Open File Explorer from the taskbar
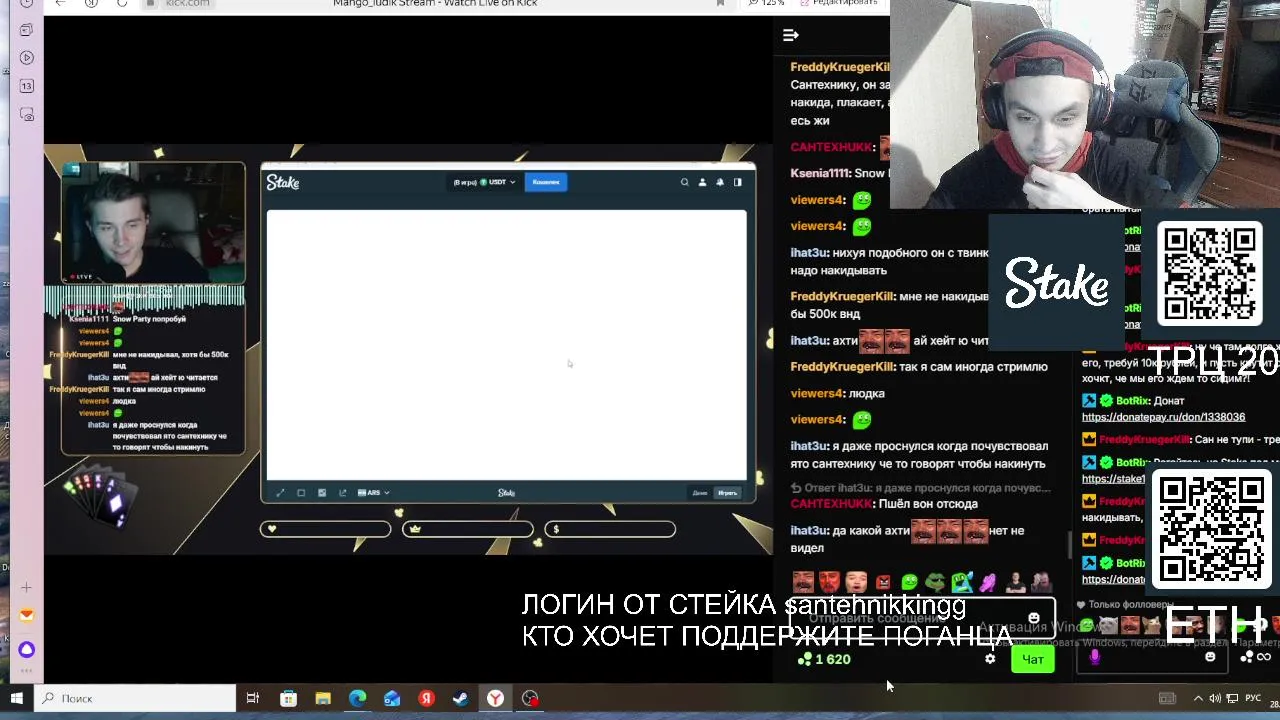The height and width of the screenshot is (720, 1280). 323,698
